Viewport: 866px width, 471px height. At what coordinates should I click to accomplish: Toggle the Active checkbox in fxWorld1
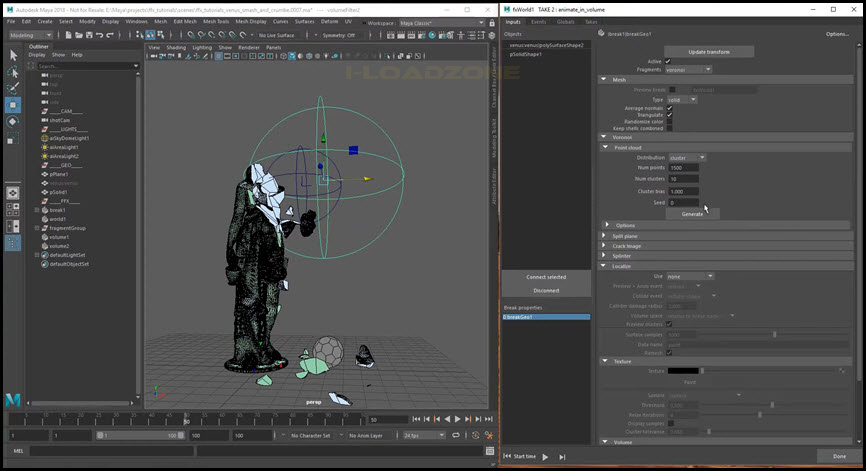[668, 61]
